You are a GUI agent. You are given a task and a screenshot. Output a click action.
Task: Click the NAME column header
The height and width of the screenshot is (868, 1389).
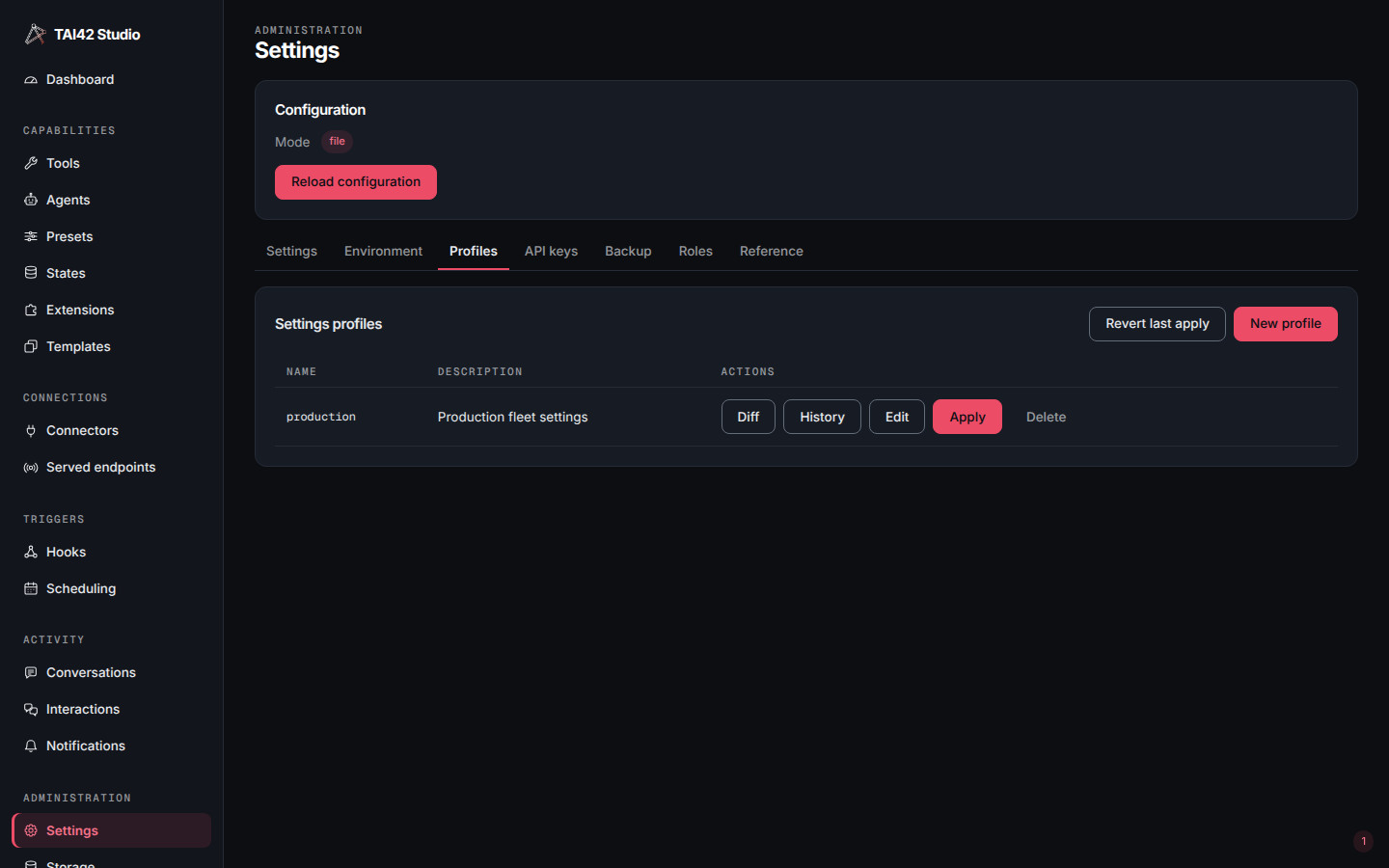coord(301,371)
